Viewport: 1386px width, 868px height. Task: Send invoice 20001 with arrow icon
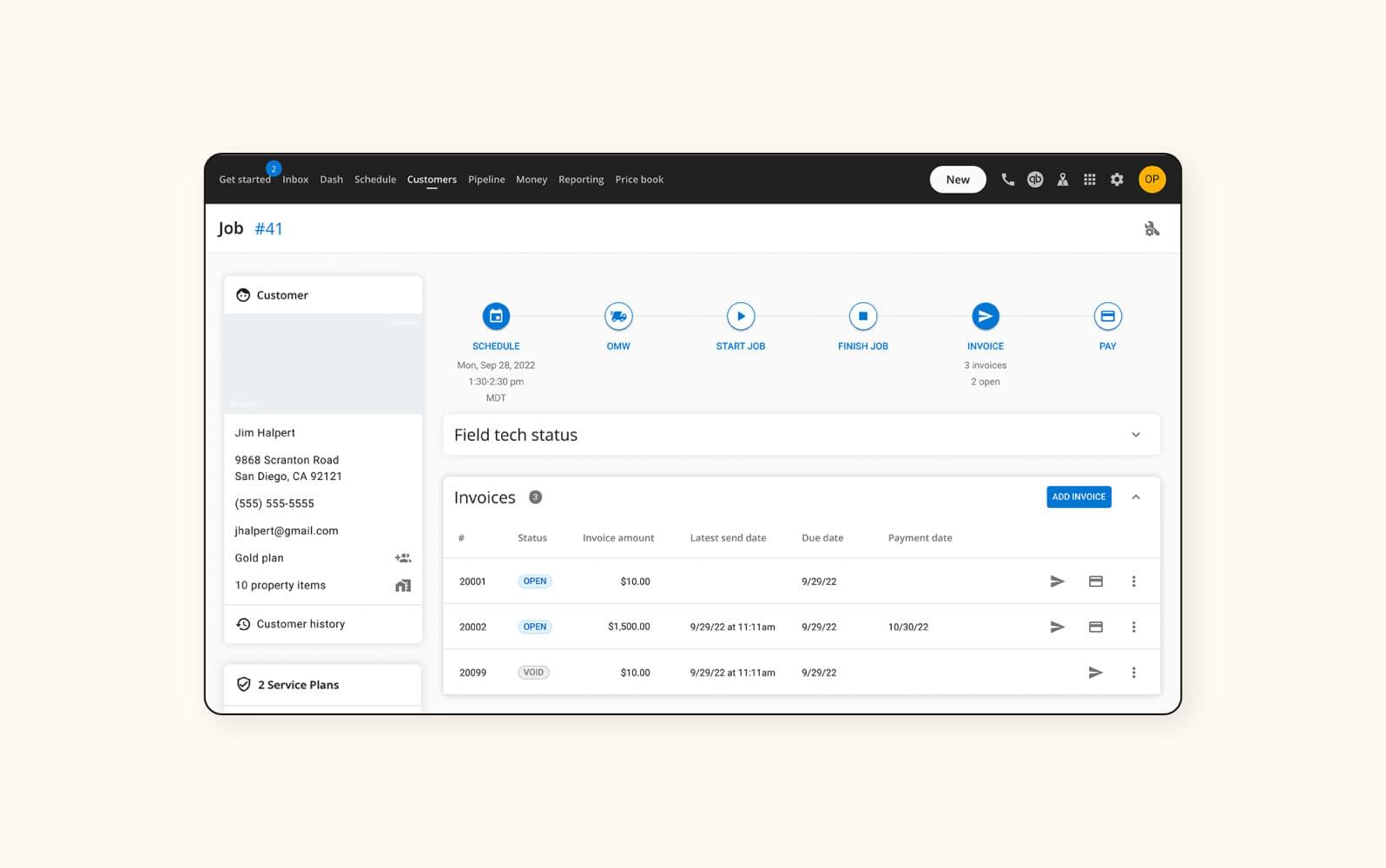(1057, 582)
